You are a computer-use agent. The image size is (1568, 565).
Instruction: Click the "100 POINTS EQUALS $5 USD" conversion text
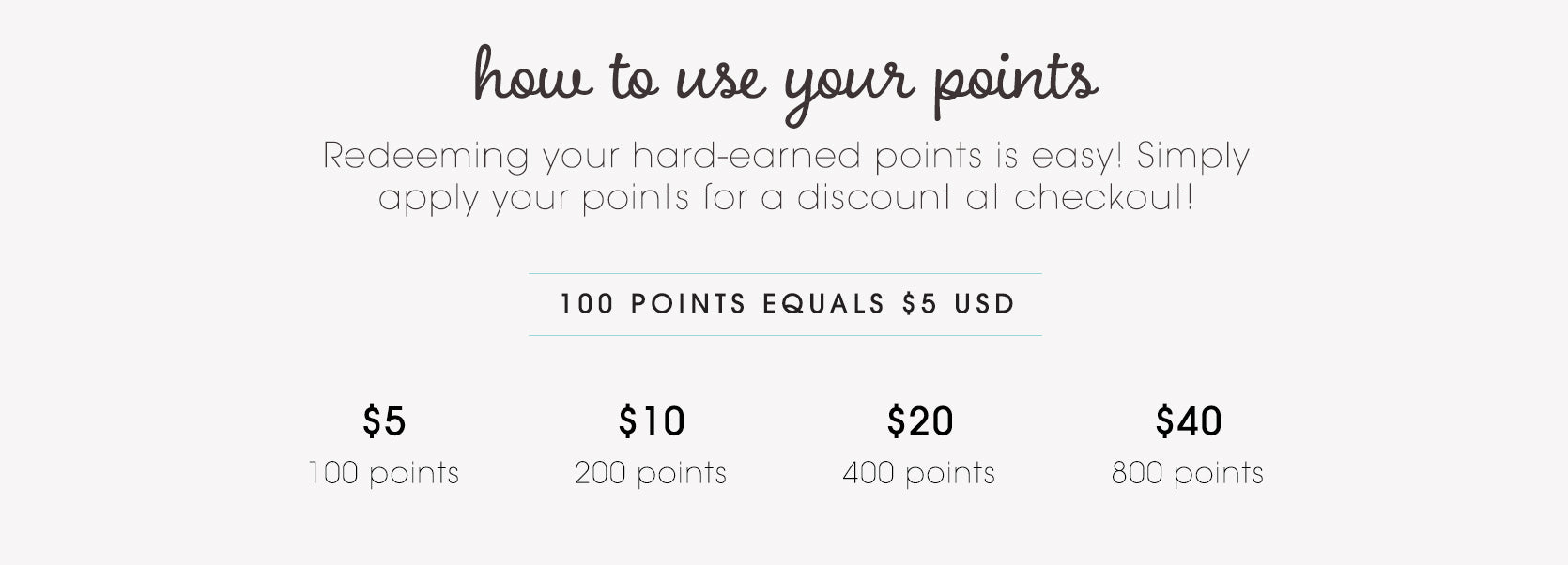787,304
